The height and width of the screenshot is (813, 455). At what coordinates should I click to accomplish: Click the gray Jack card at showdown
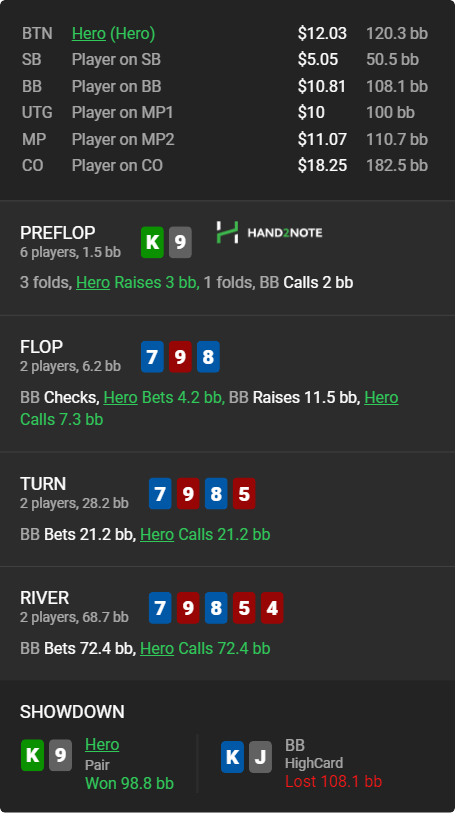pos(260,757)
